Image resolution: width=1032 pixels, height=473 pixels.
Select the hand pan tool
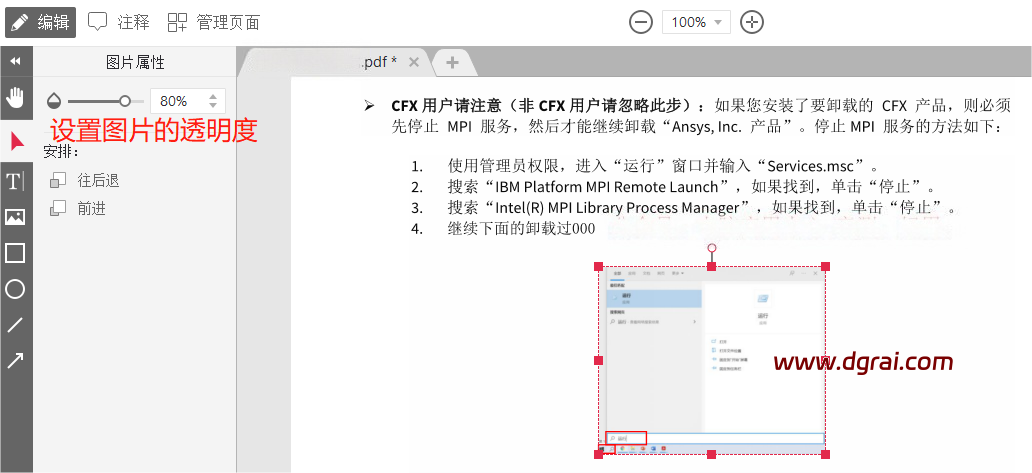pos(15,97)
